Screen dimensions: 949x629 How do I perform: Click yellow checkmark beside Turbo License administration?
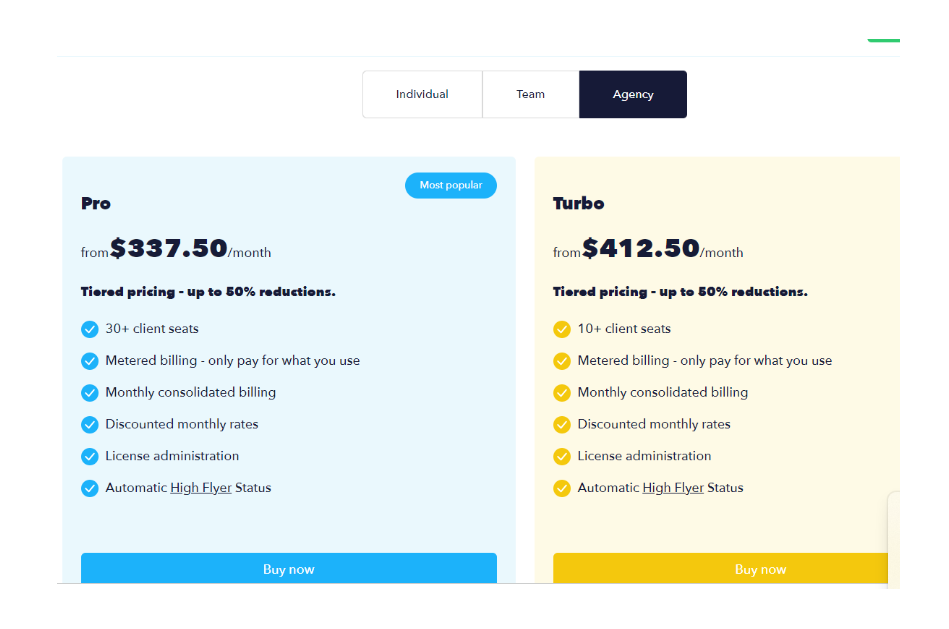[x=562, y=456]
